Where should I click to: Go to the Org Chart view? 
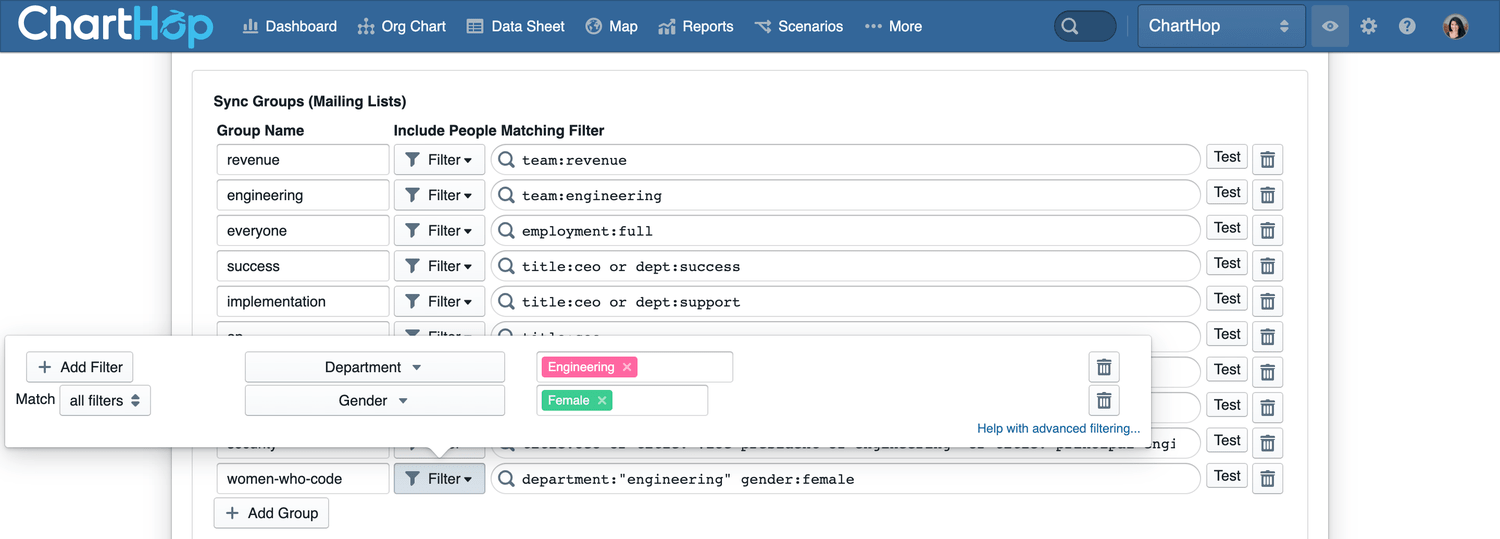pyautogui.click(x=401, y=26)
